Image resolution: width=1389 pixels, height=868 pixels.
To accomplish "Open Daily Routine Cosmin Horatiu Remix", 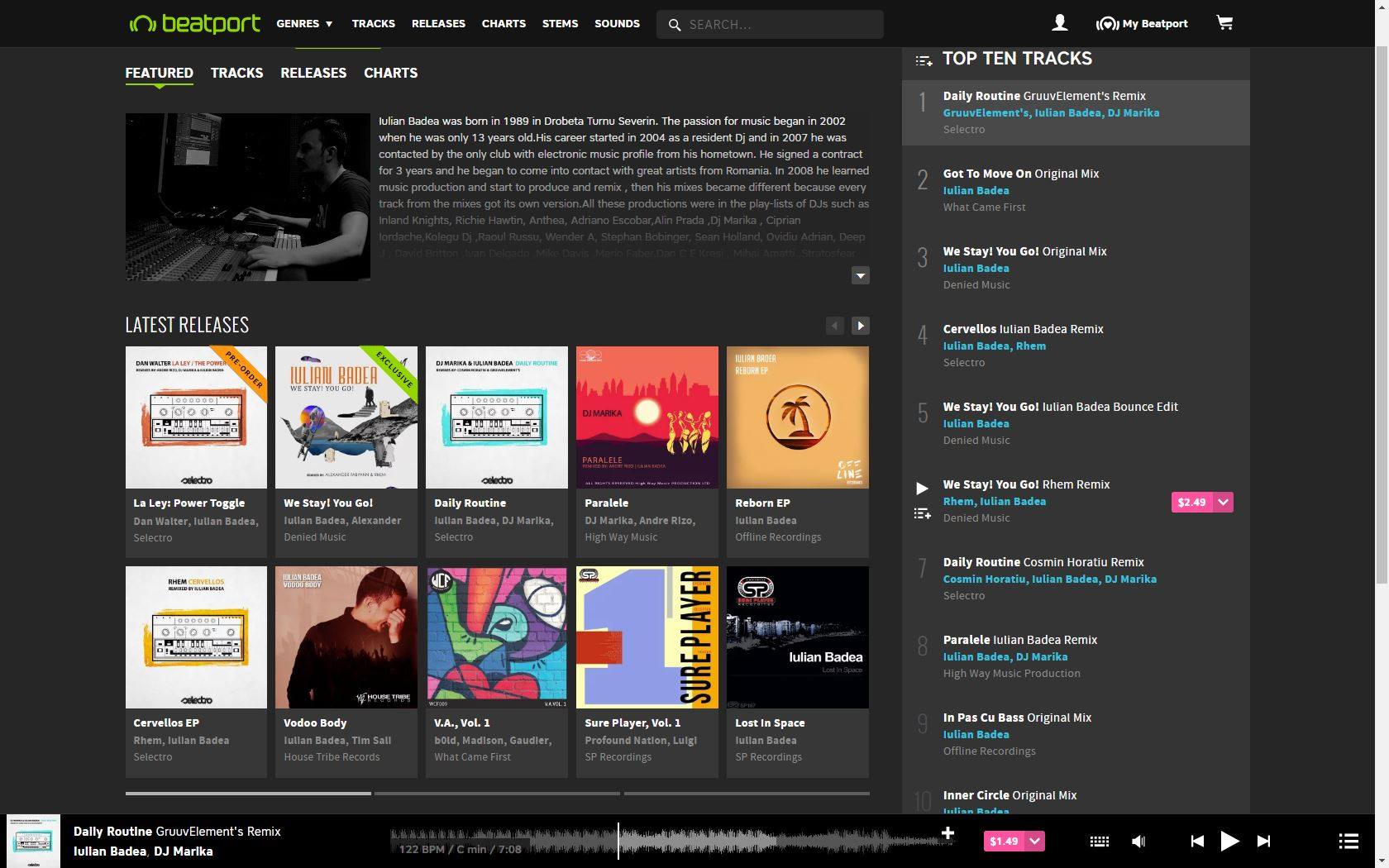I will [x=1043, y=562].
